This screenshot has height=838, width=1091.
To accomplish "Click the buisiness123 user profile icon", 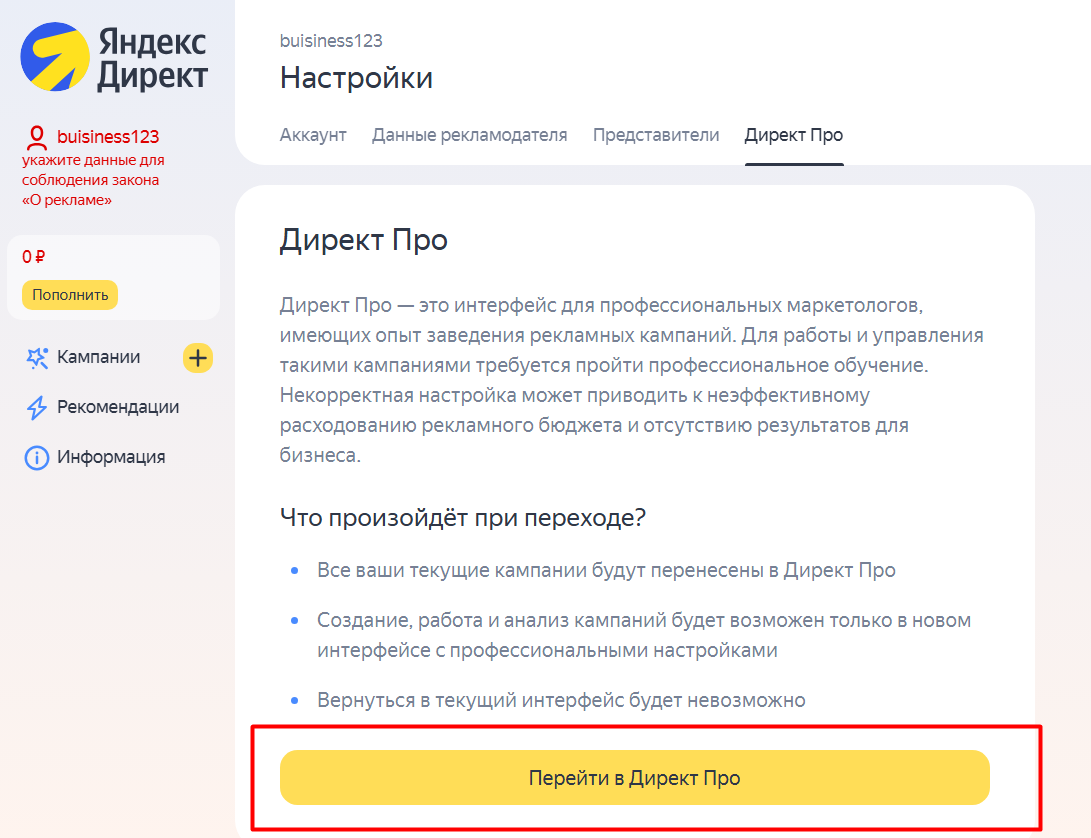I will tap(36, 138).
